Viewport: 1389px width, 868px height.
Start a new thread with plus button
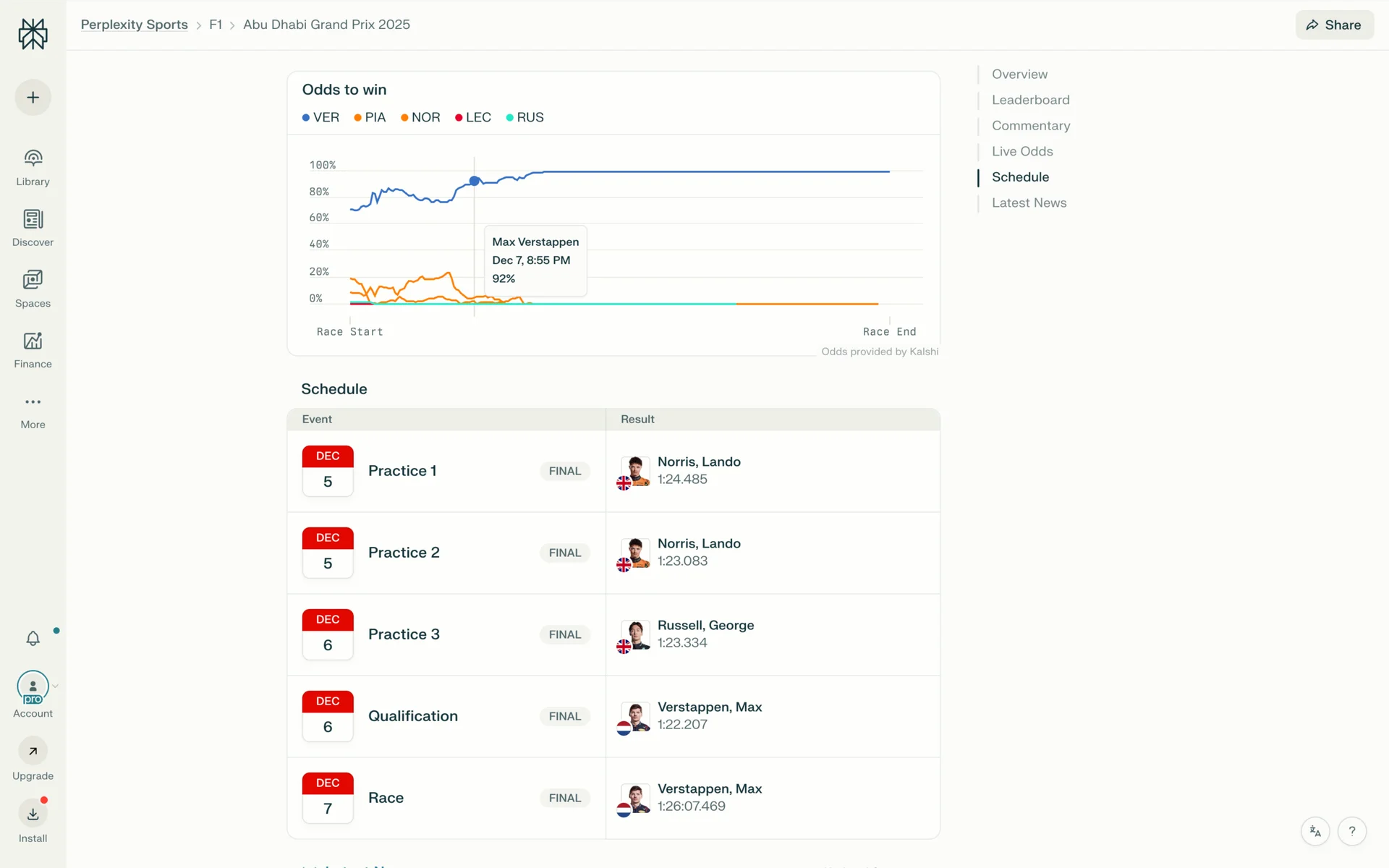pyautogui.click(x=33, y=98)
